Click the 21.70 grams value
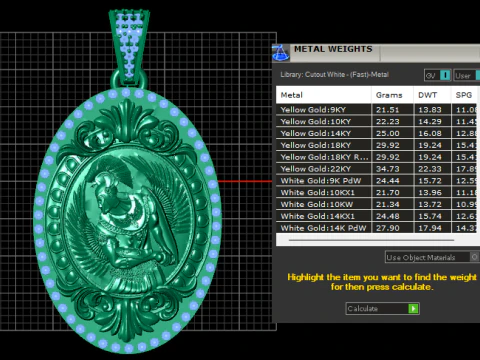The height and width of the screenshot is (360, 480). 387,192
